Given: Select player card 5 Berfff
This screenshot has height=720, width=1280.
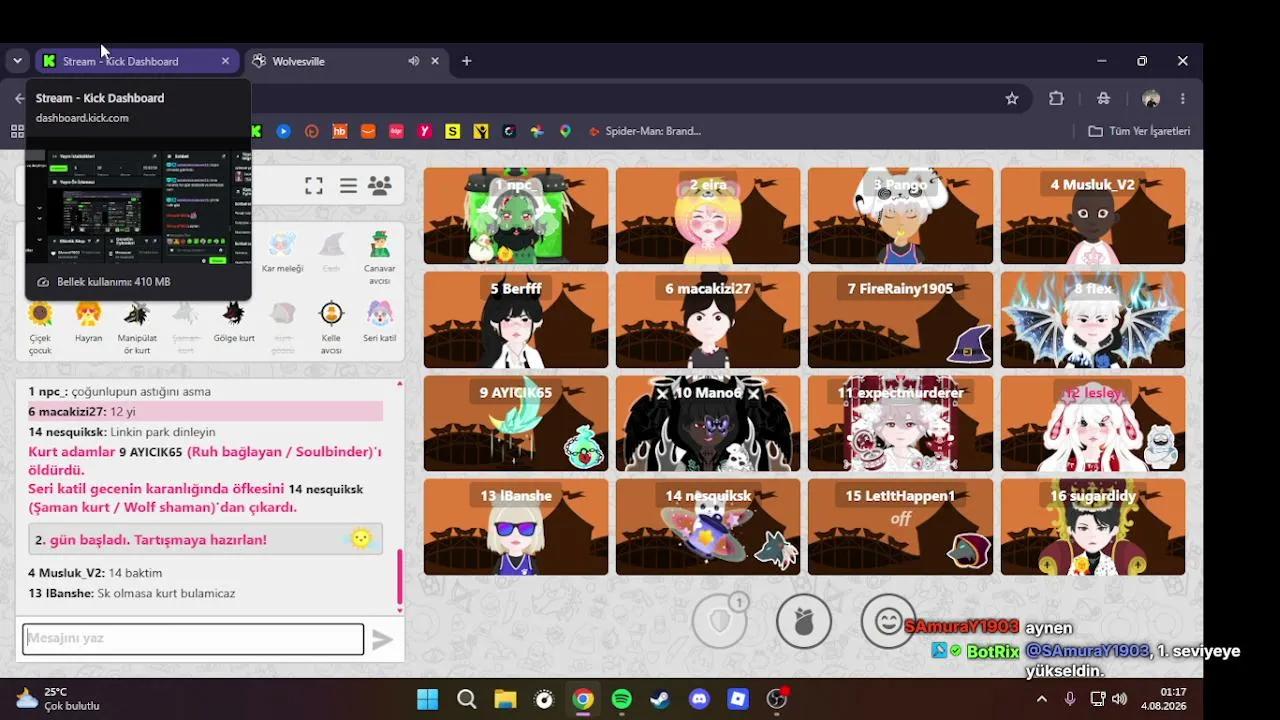Looking at the screenshot, I should pyautogui.click(x=516, y=320).
